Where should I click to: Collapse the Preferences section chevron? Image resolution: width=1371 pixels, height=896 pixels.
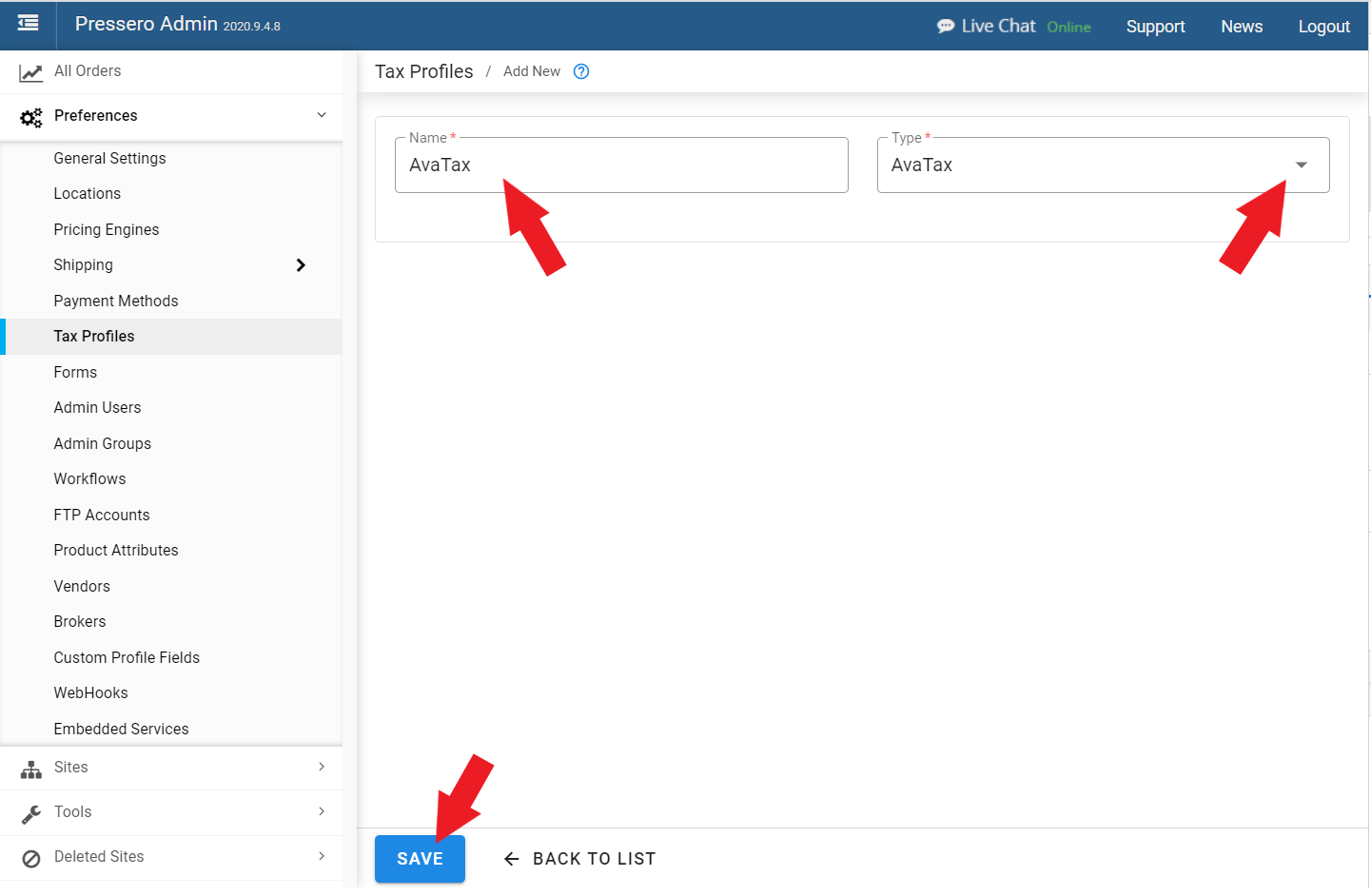322,115
